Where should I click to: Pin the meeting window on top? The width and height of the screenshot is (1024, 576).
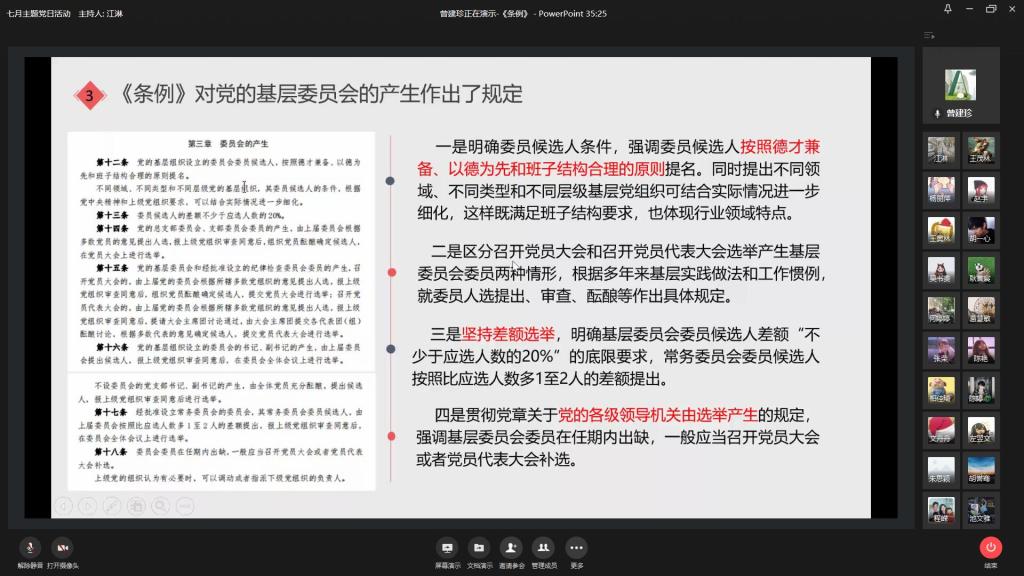[x=948, y=9]
